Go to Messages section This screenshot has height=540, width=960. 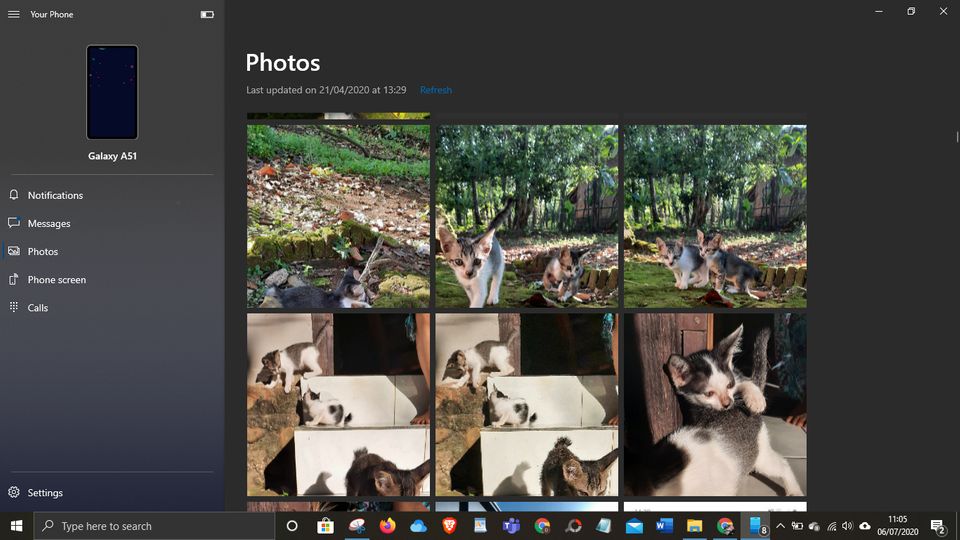click(49, 223)
